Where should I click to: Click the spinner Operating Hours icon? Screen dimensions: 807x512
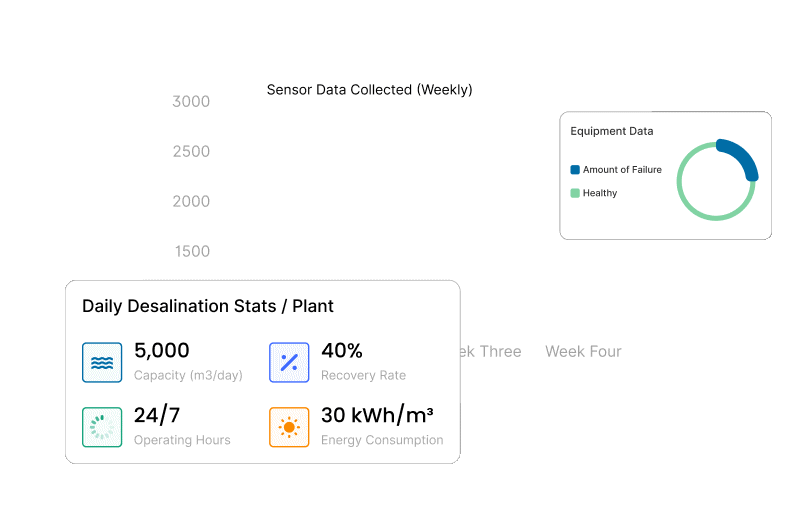[x=101, y=427]
